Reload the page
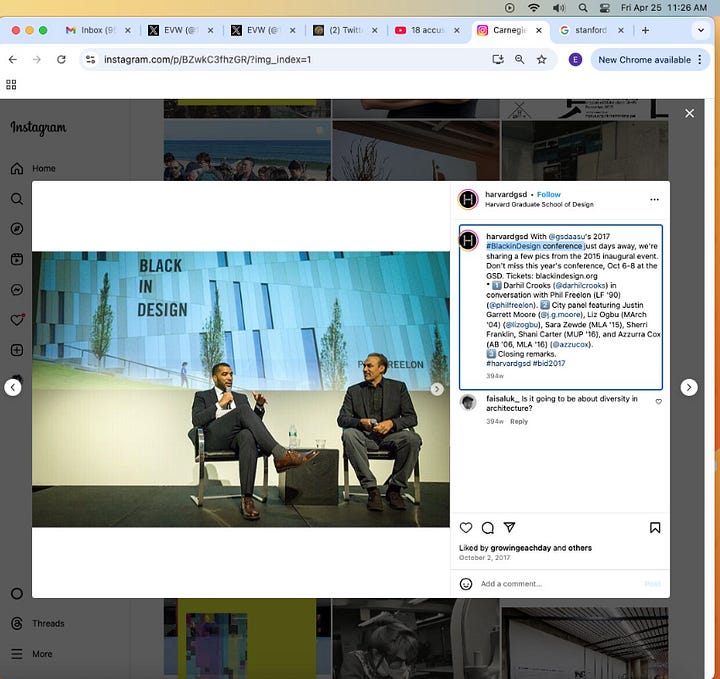Screen dimensions: 720x679 point(61,59)
